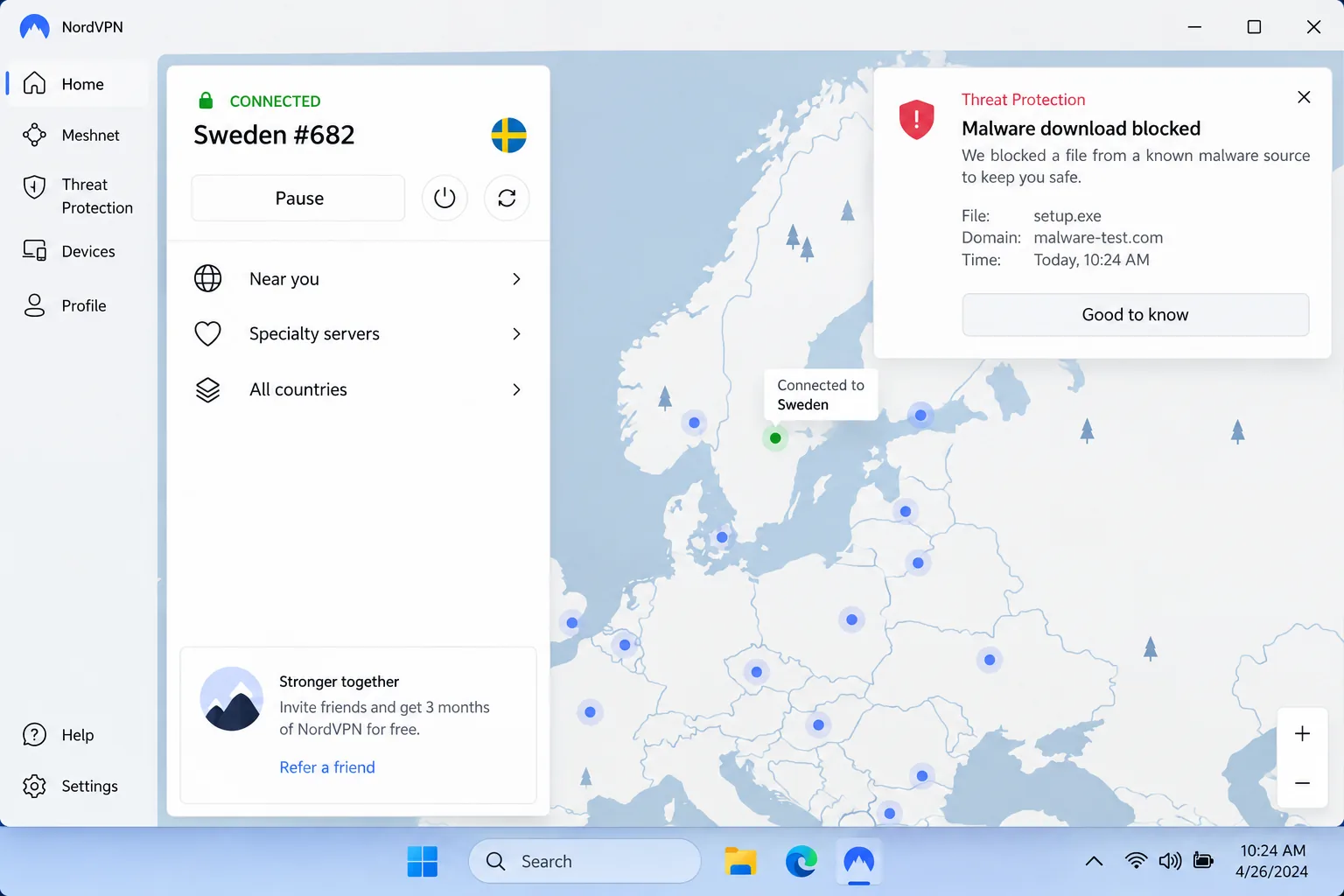Expand Near you with its chevron
The height and width of the screenshot is (896, 1344).
point(516,278)
